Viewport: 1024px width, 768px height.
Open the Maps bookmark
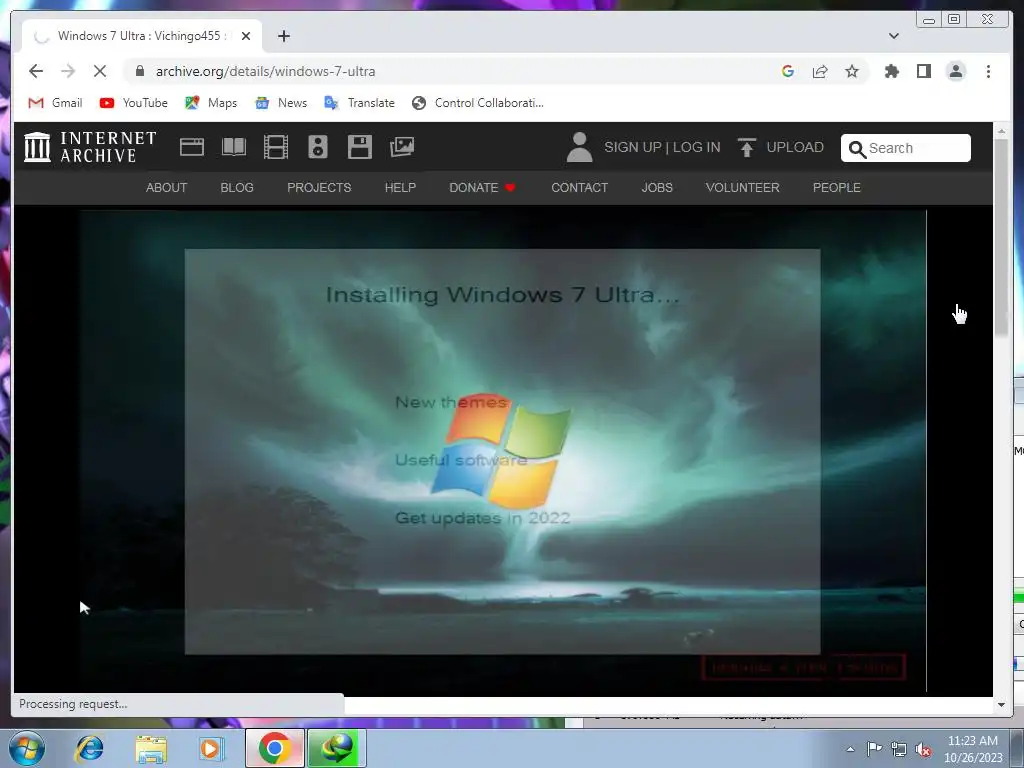click(x=211, y=103)
